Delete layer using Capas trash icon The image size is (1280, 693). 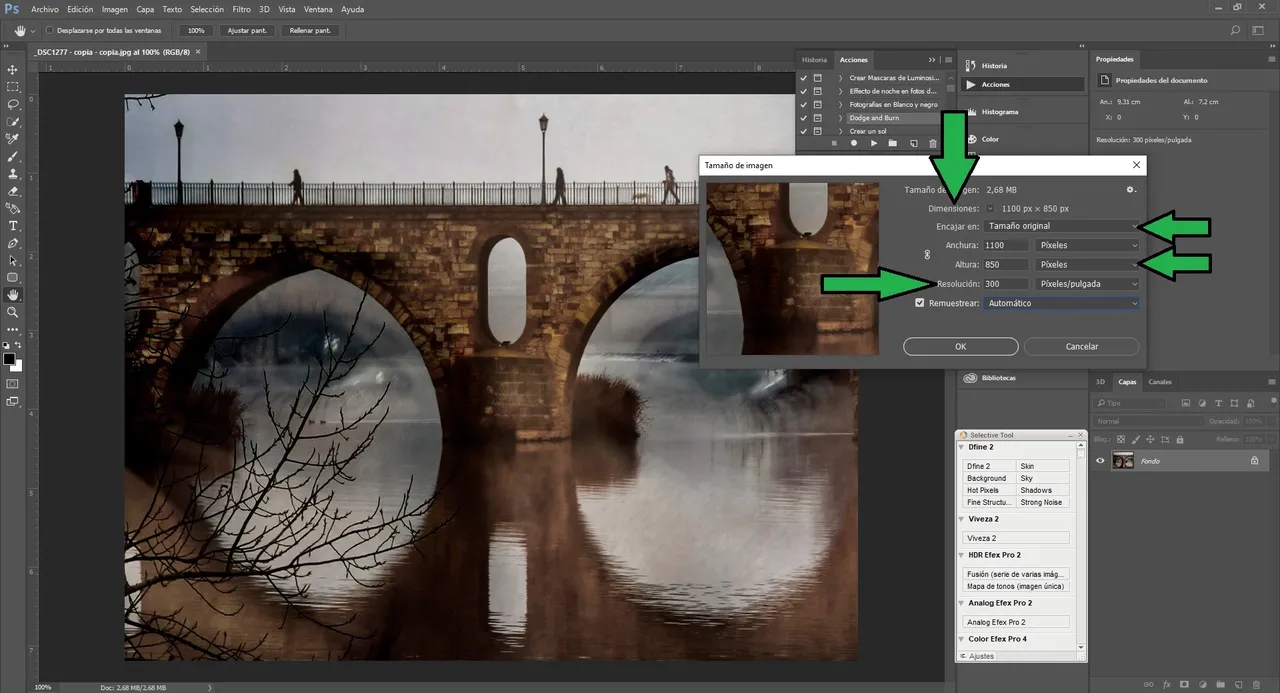pos(1257,685)
